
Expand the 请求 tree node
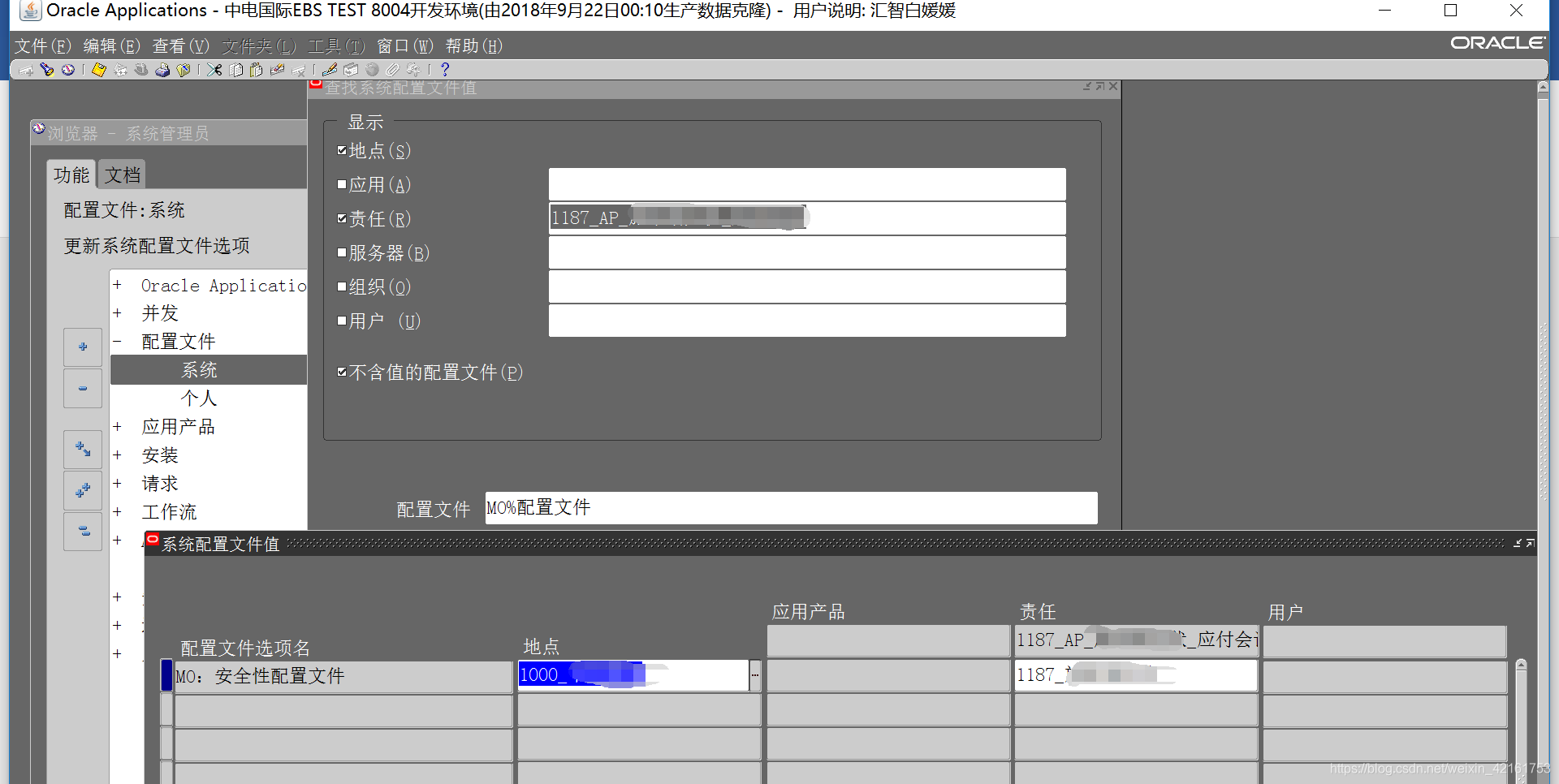tap(118, 484)
